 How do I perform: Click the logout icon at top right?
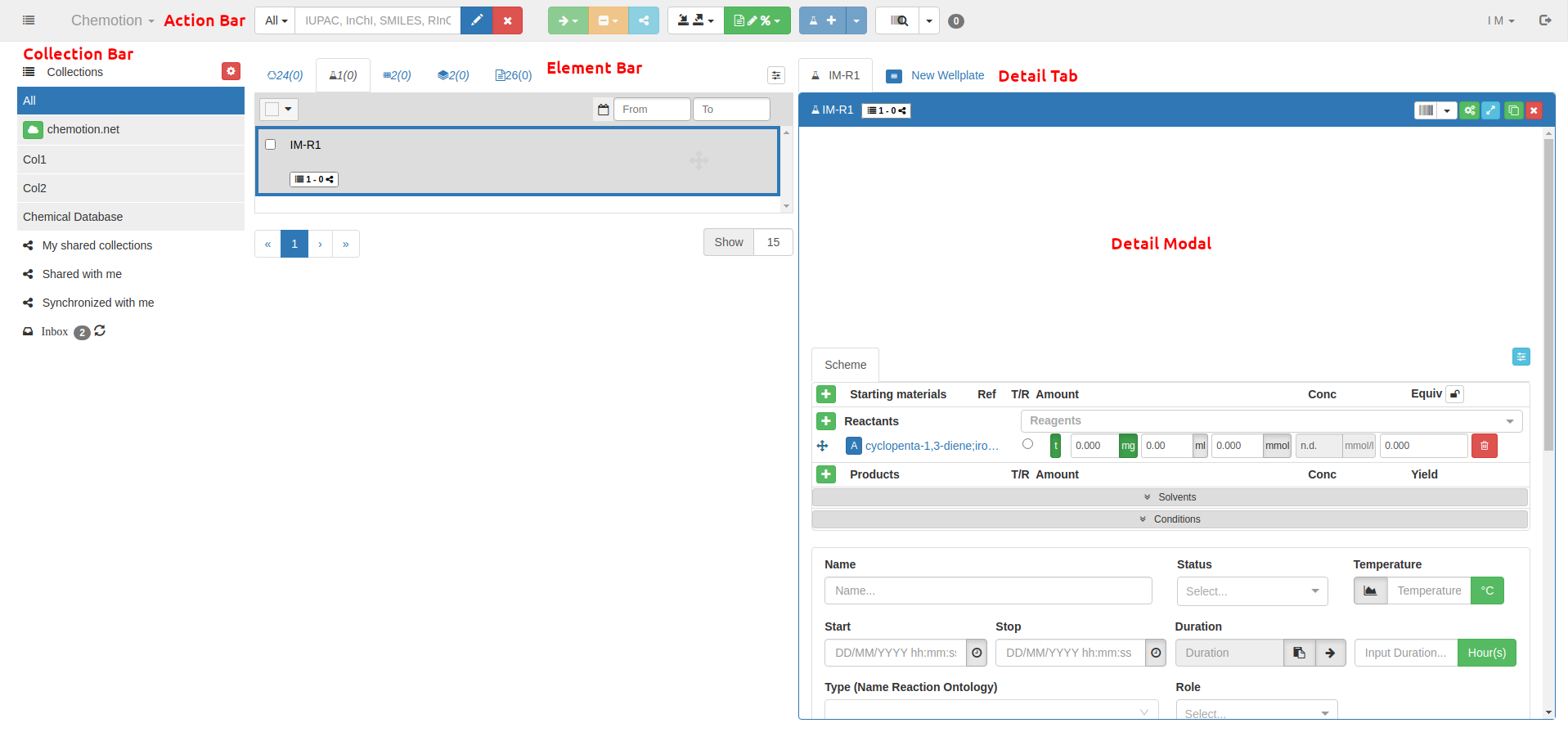point(1545,20)
